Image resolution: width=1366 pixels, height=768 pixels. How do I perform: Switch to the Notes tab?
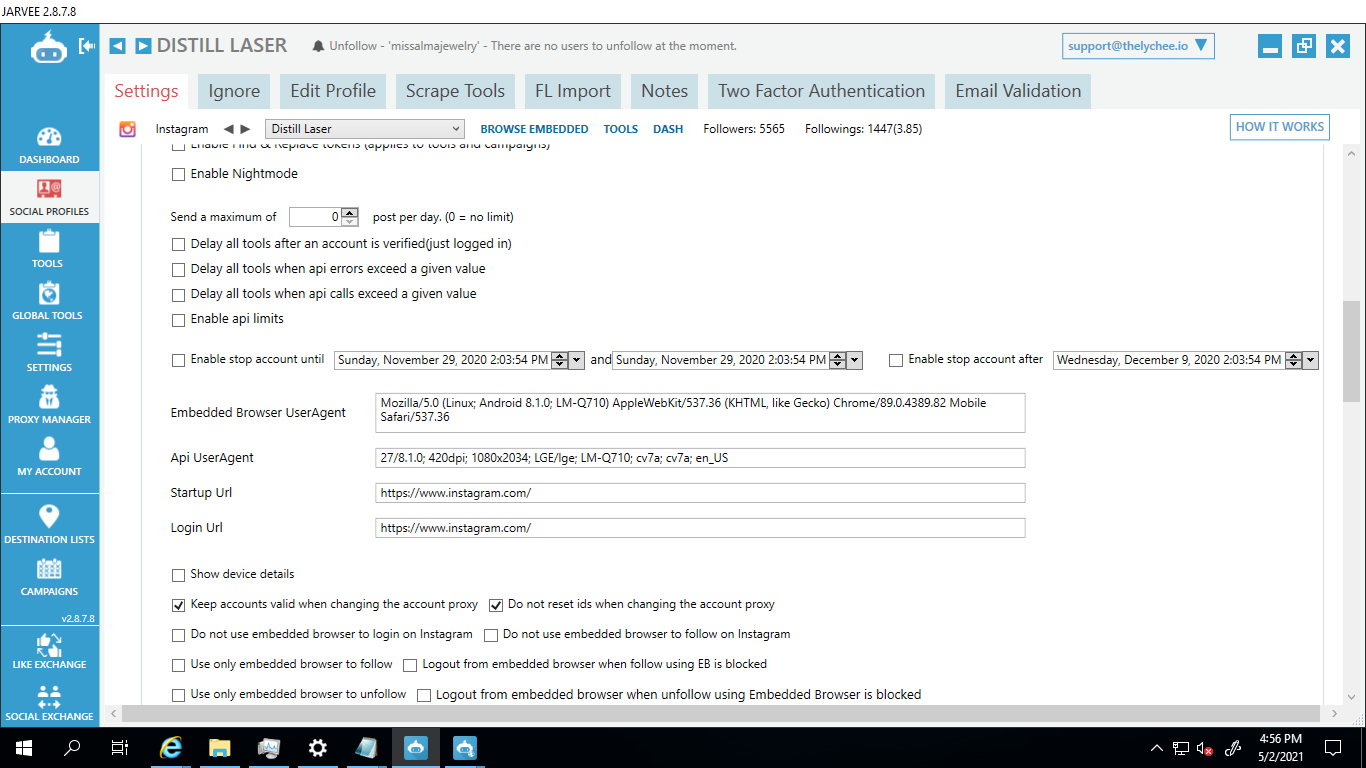[x=665, y=91]
